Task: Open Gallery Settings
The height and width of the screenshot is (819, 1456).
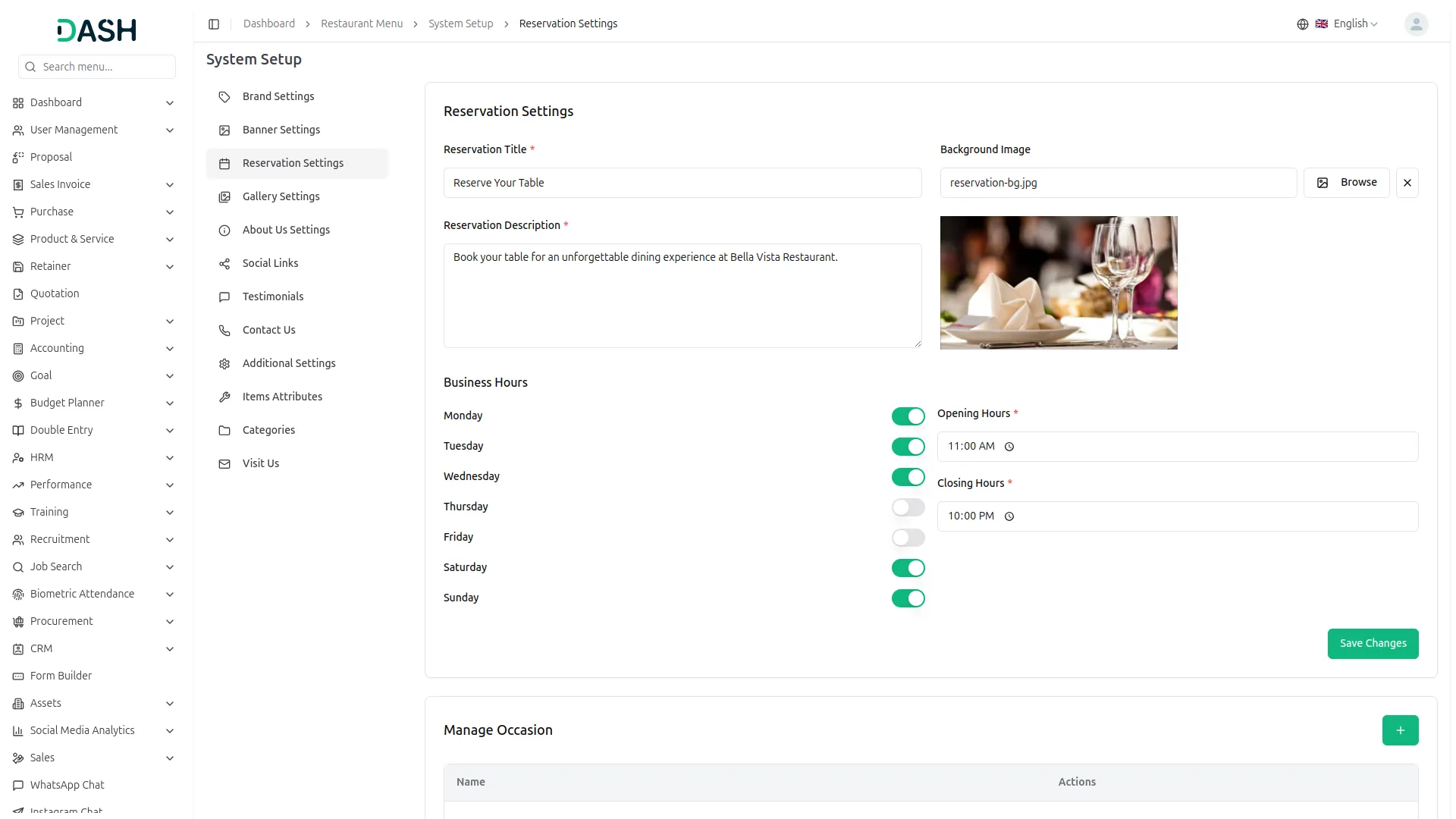Action: click(280, 196)
